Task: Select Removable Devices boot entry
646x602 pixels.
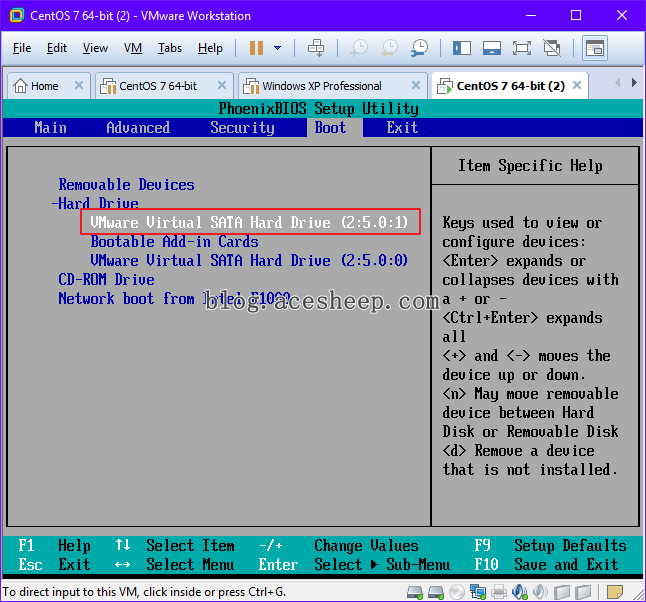Action: pos(126,185)
